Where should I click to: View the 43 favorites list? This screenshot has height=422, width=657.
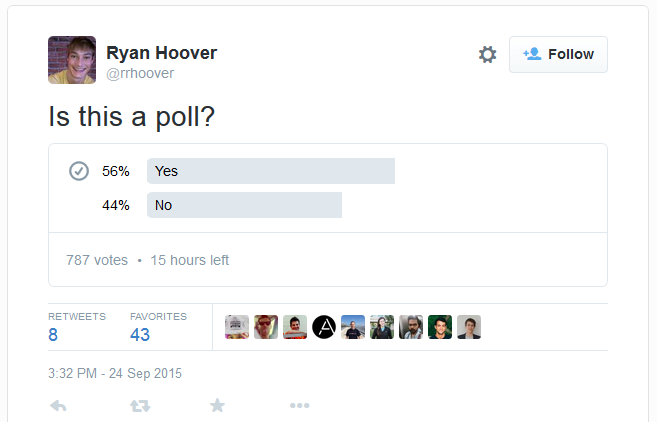[x=140, y=335]
